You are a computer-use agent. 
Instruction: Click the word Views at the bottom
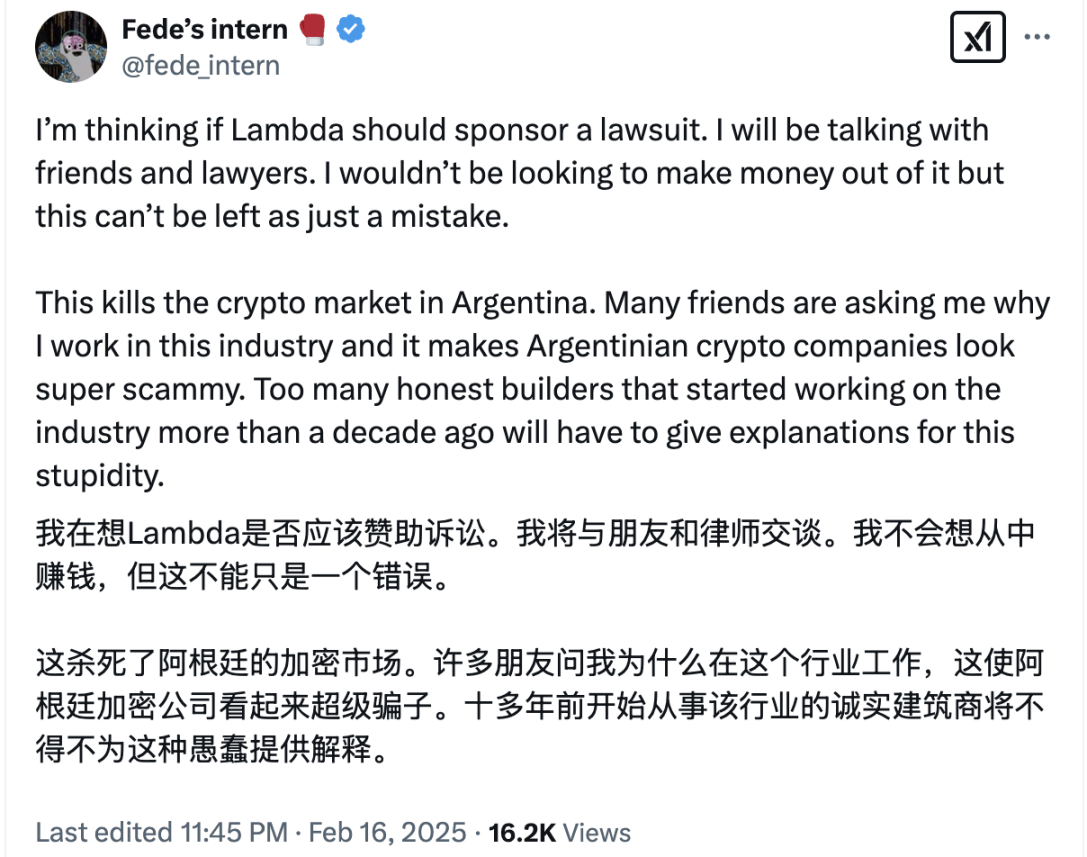[597, 832]
